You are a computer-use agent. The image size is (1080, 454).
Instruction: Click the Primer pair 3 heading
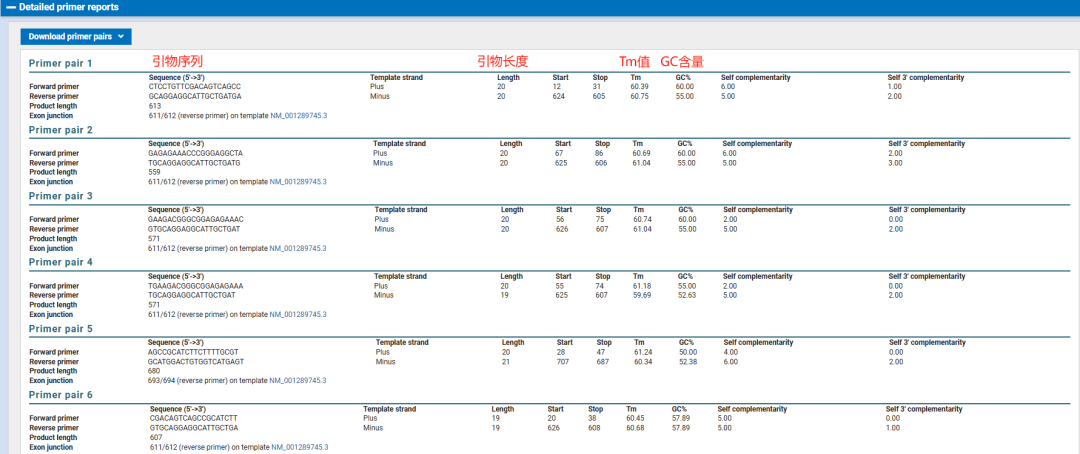pyautogui.click(x=61, y=196)
